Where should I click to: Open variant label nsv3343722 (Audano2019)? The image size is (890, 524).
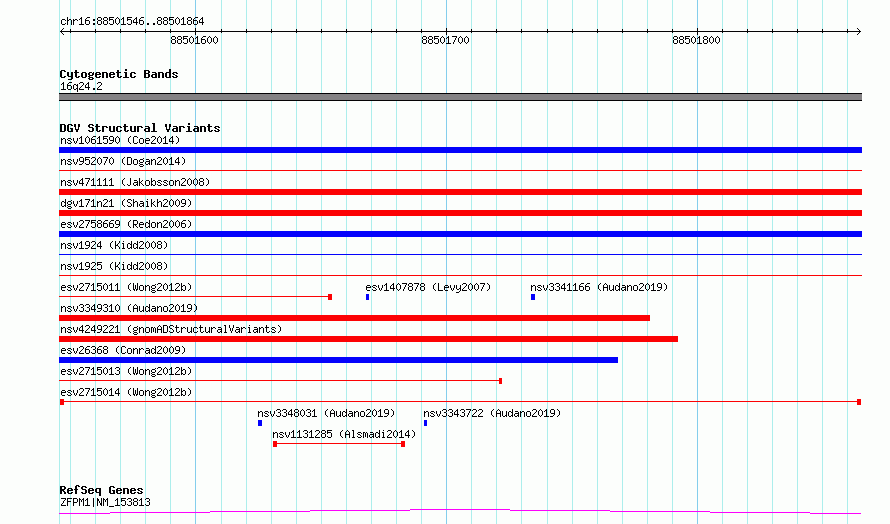[492, 413]
